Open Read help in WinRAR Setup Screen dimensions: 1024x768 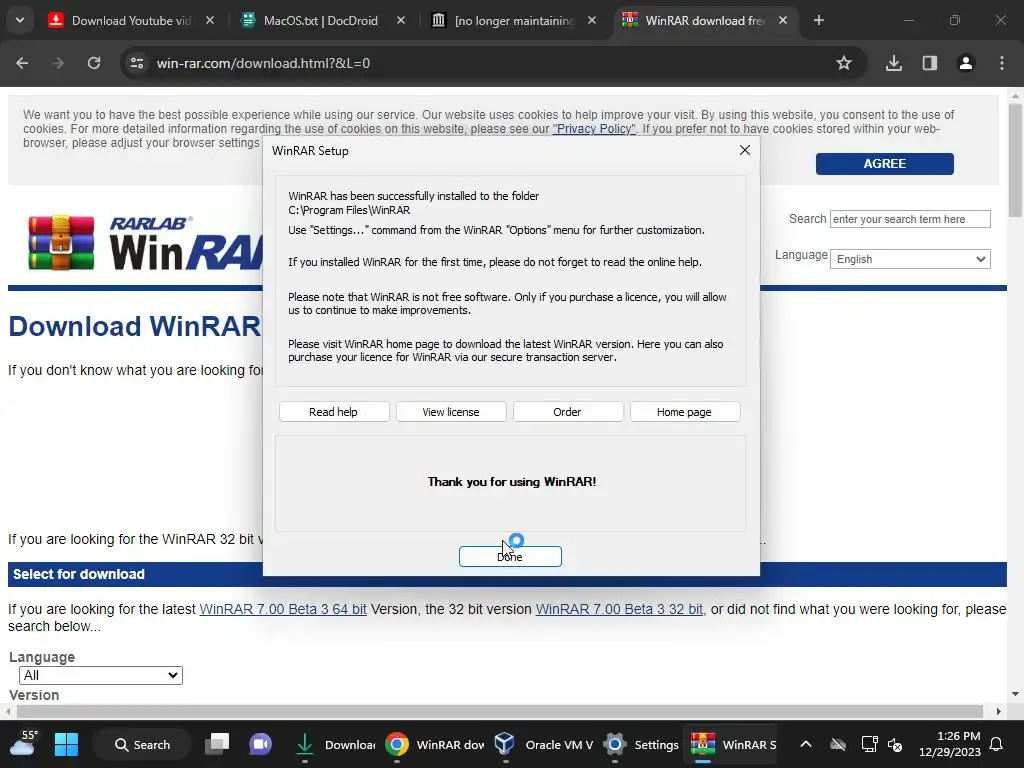tap(334, 412)
